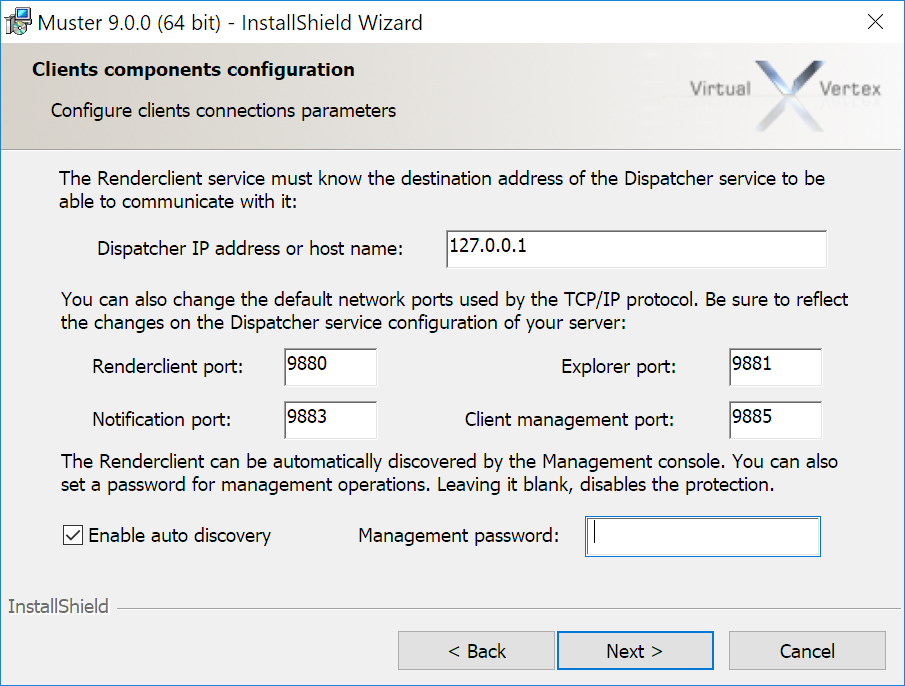The image size is (905, 686).
Task: Click the Management password label
Action: click(458, 536)
